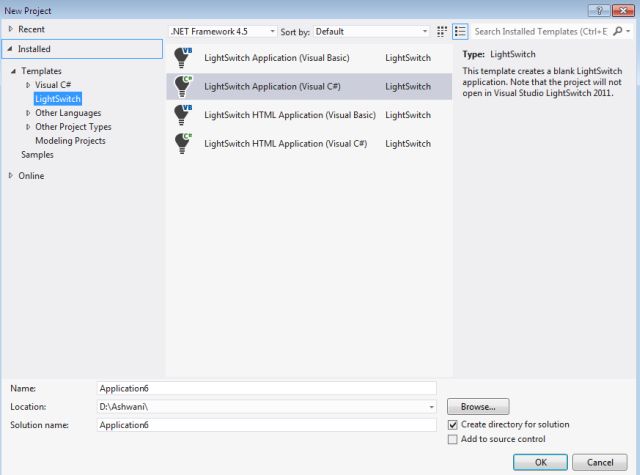Expand the Online section
Viewport: 640px width, 475px height.
click(11, 175)
